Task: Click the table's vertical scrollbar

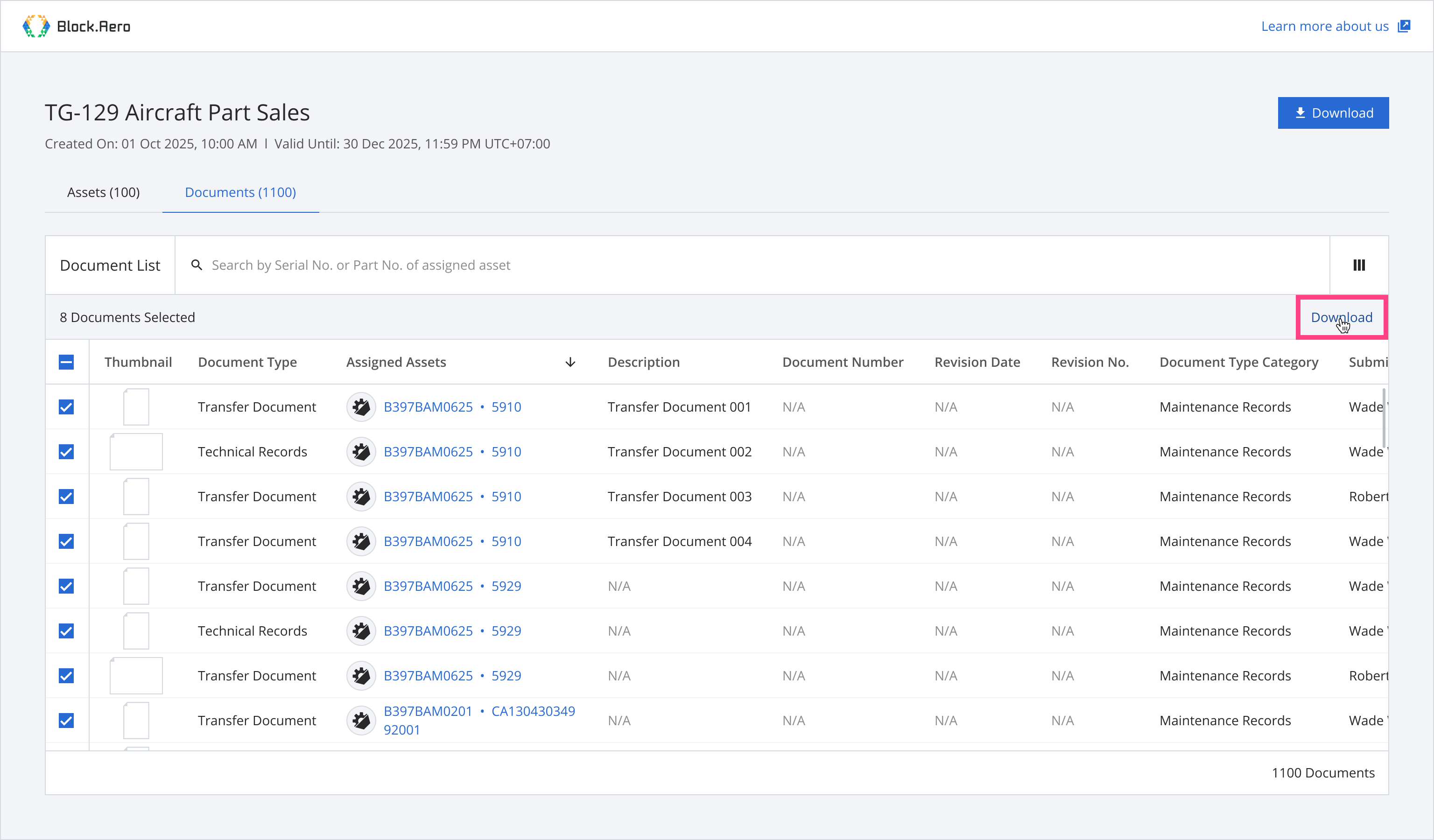Action: (1384, 418)
